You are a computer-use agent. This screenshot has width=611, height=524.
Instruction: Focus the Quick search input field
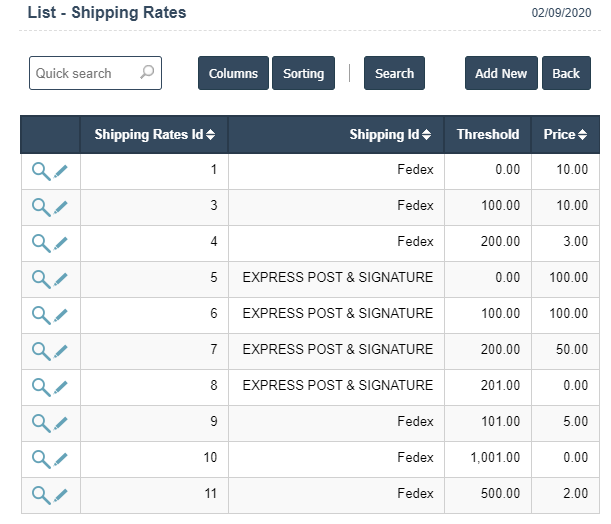(x=85, y=73)
